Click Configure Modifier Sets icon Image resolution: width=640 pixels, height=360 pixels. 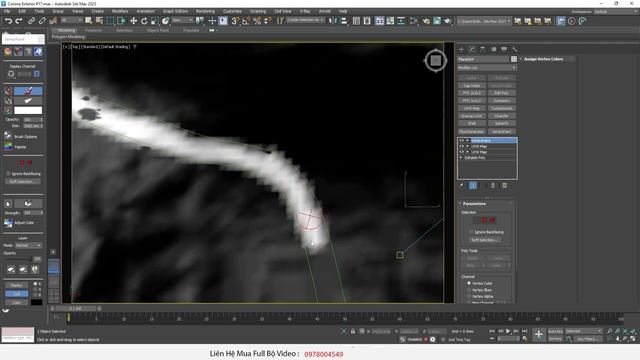(x=504, y=186)
